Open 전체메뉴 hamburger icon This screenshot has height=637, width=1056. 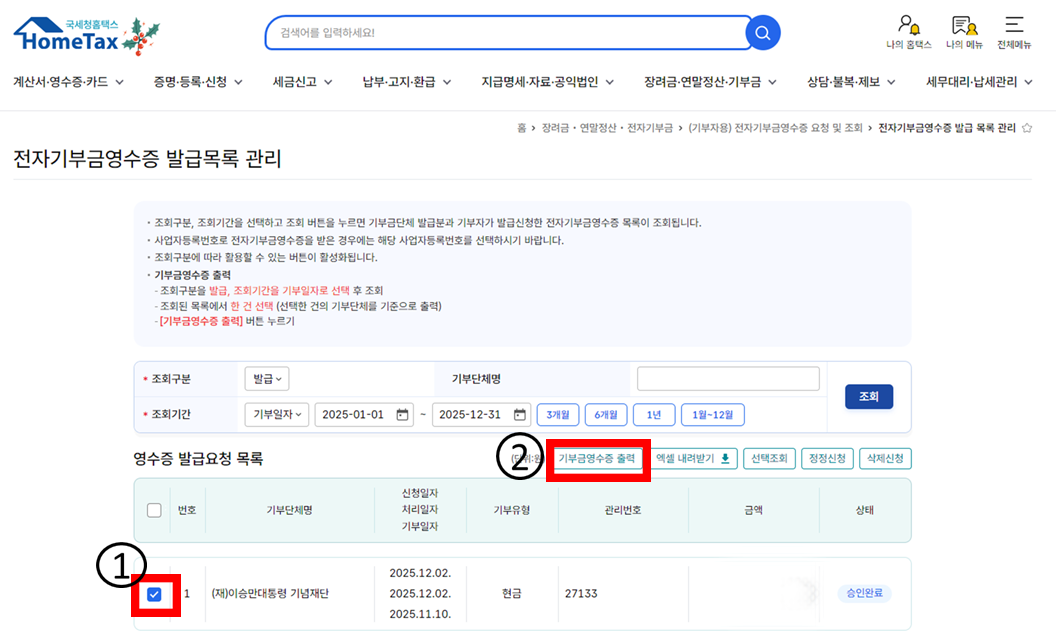[1014, 25]
